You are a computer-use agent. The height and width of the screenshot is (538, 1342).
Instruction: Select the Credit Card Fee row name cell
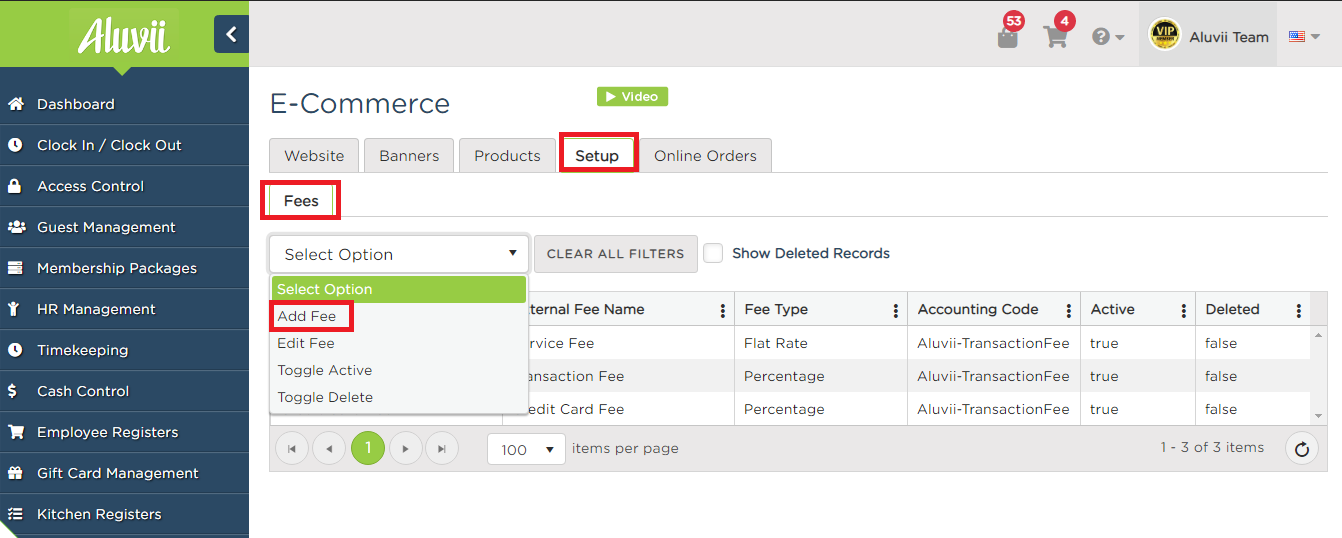coord(618,409)
